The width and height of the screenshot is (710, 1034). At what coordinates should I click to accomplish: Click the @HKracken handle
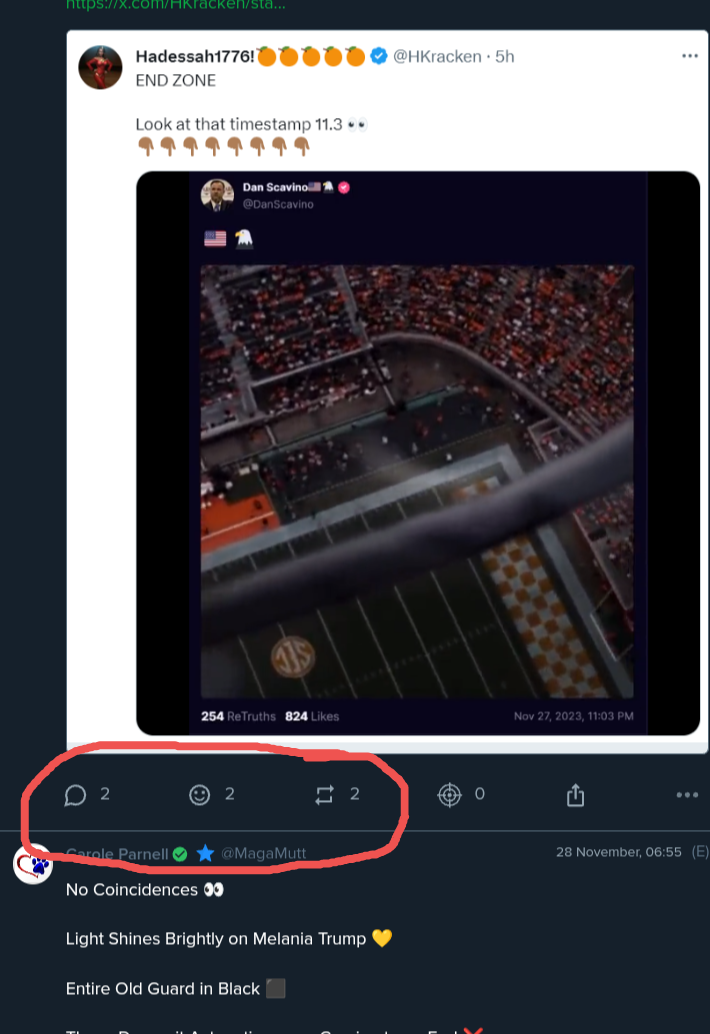coord(437,56)
